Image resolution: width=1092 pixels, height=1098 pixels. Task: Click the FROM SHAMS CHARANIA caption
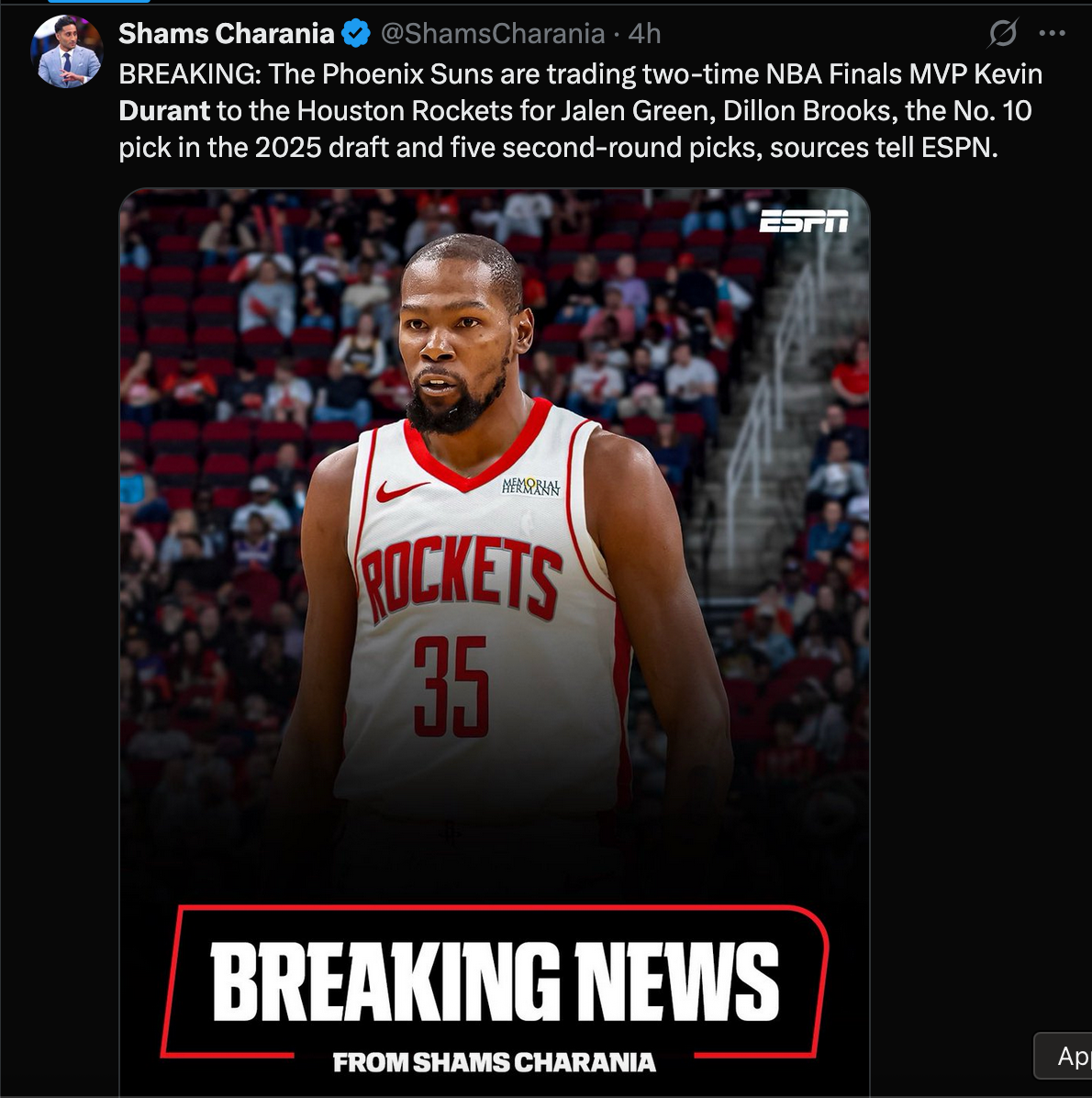pos(495,1062)
